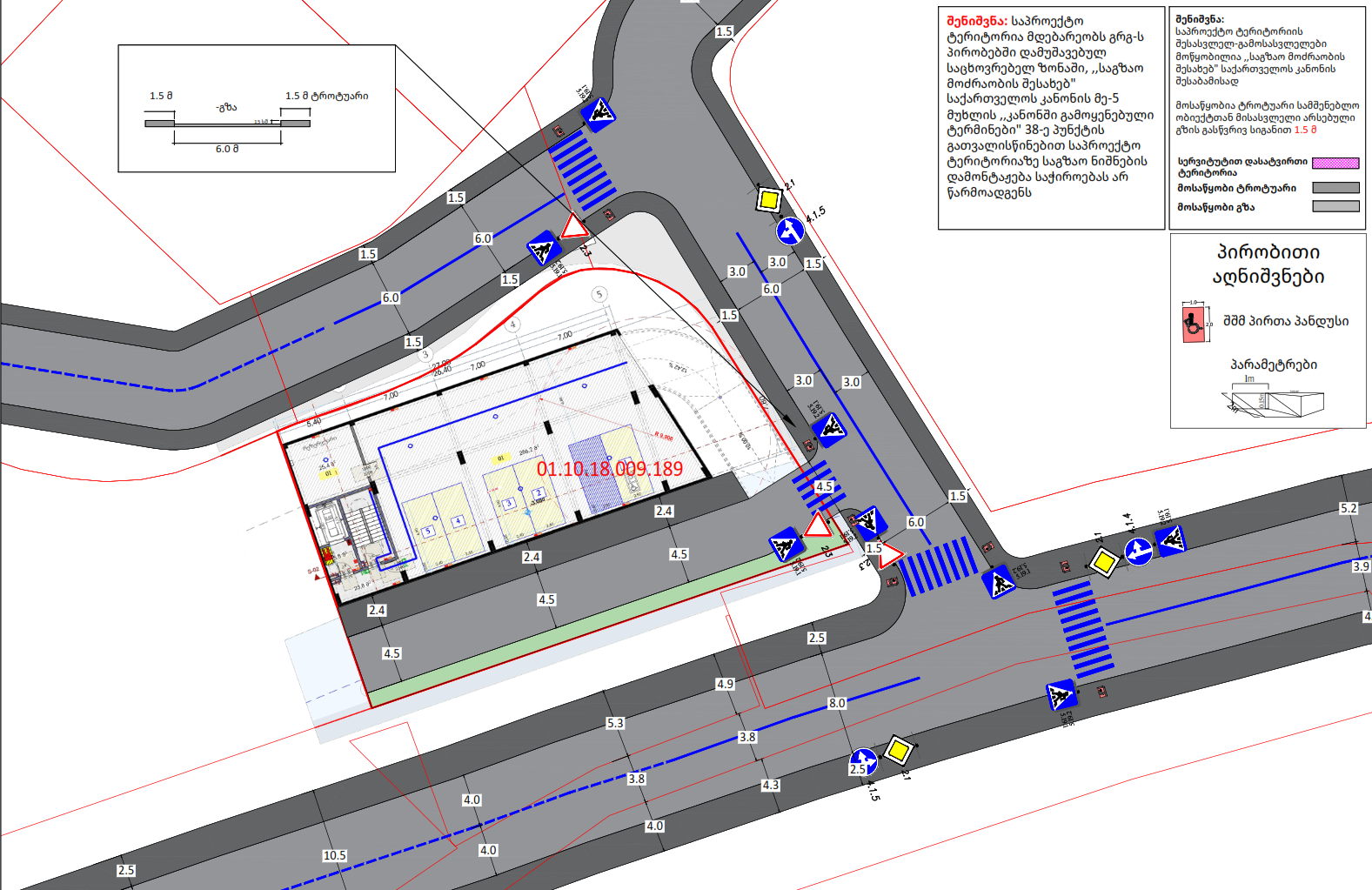Click the ramp parameters diagram in legend

coord(1275,402)
